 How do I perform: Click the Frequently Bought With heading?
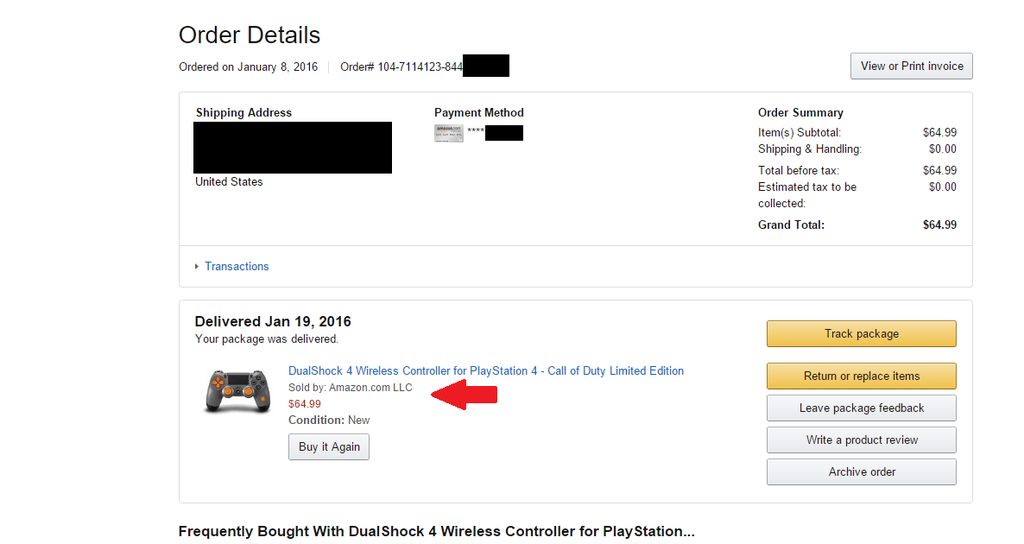pos(436,532)
